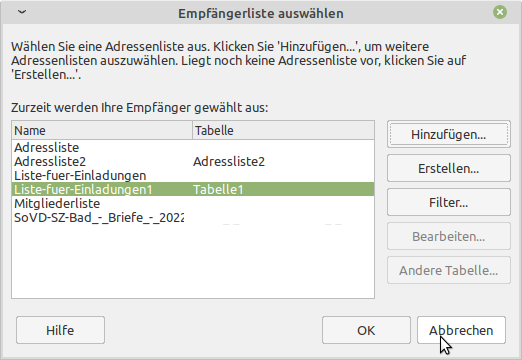Select the Mitgliederliste entry

pos(193,203)
